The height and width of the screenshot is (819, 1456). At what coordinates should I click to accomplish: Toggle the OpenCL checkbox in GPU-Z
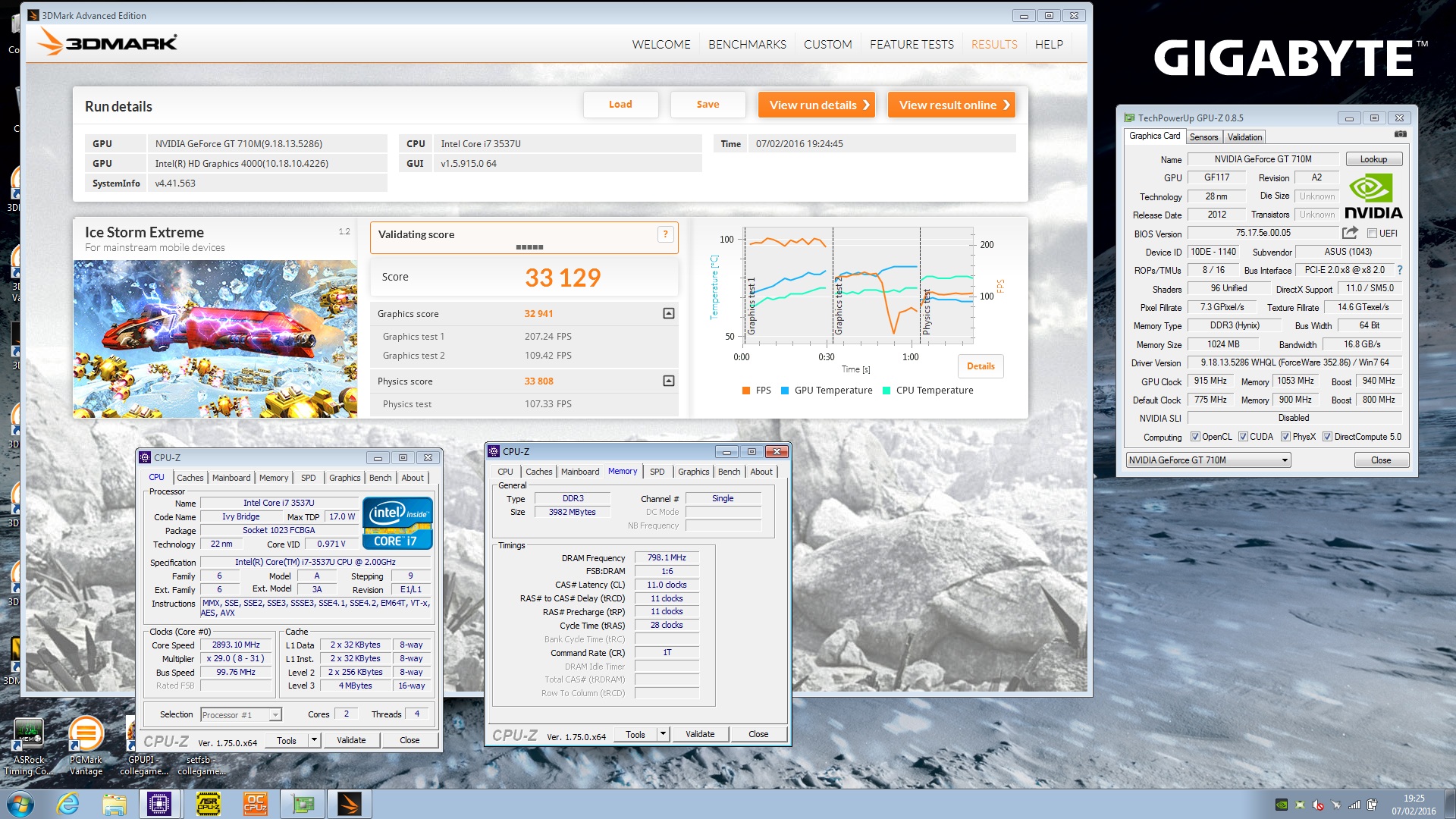click(1195, 437)
